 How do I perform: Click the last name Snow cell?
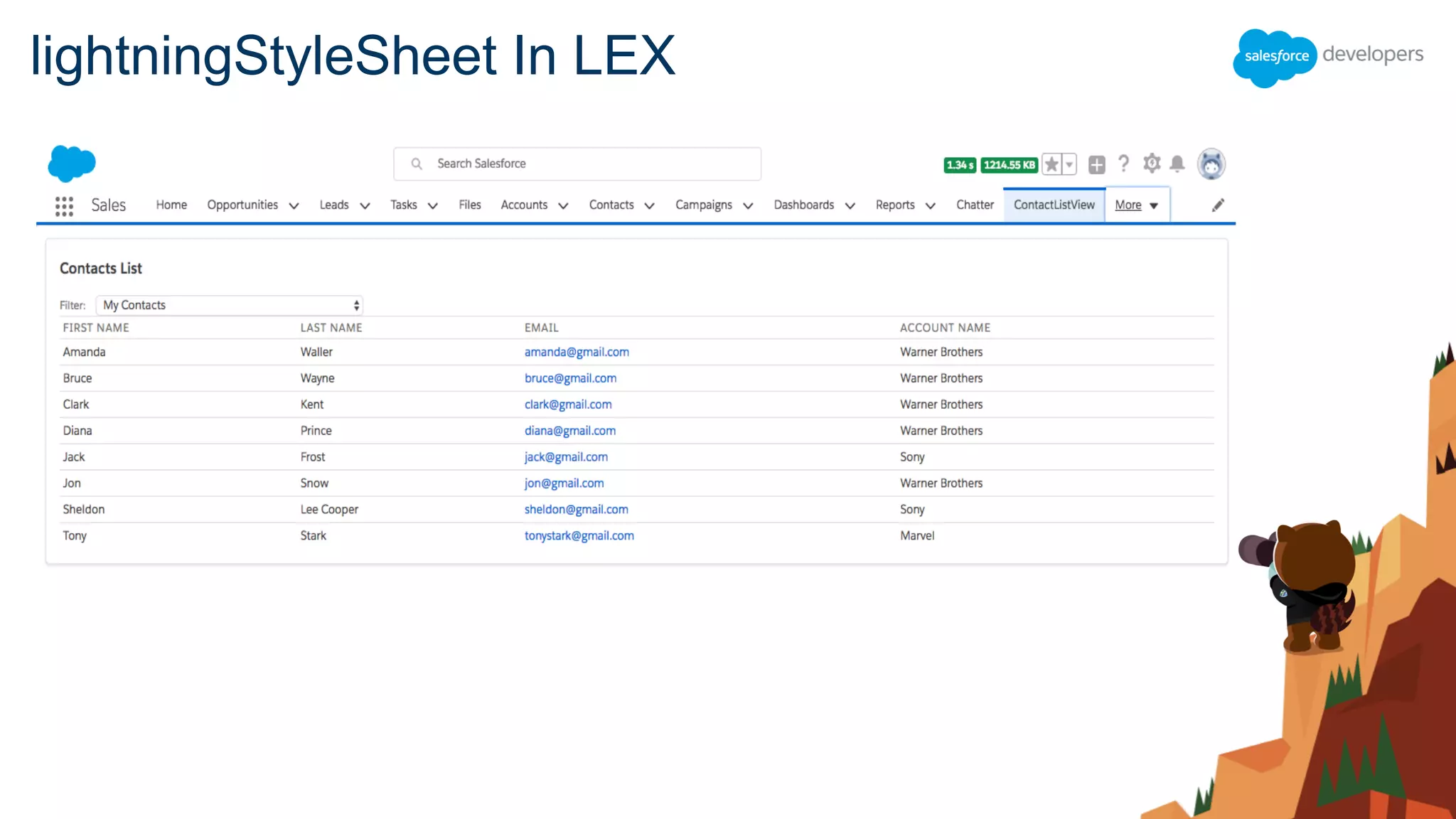[314, 483]
